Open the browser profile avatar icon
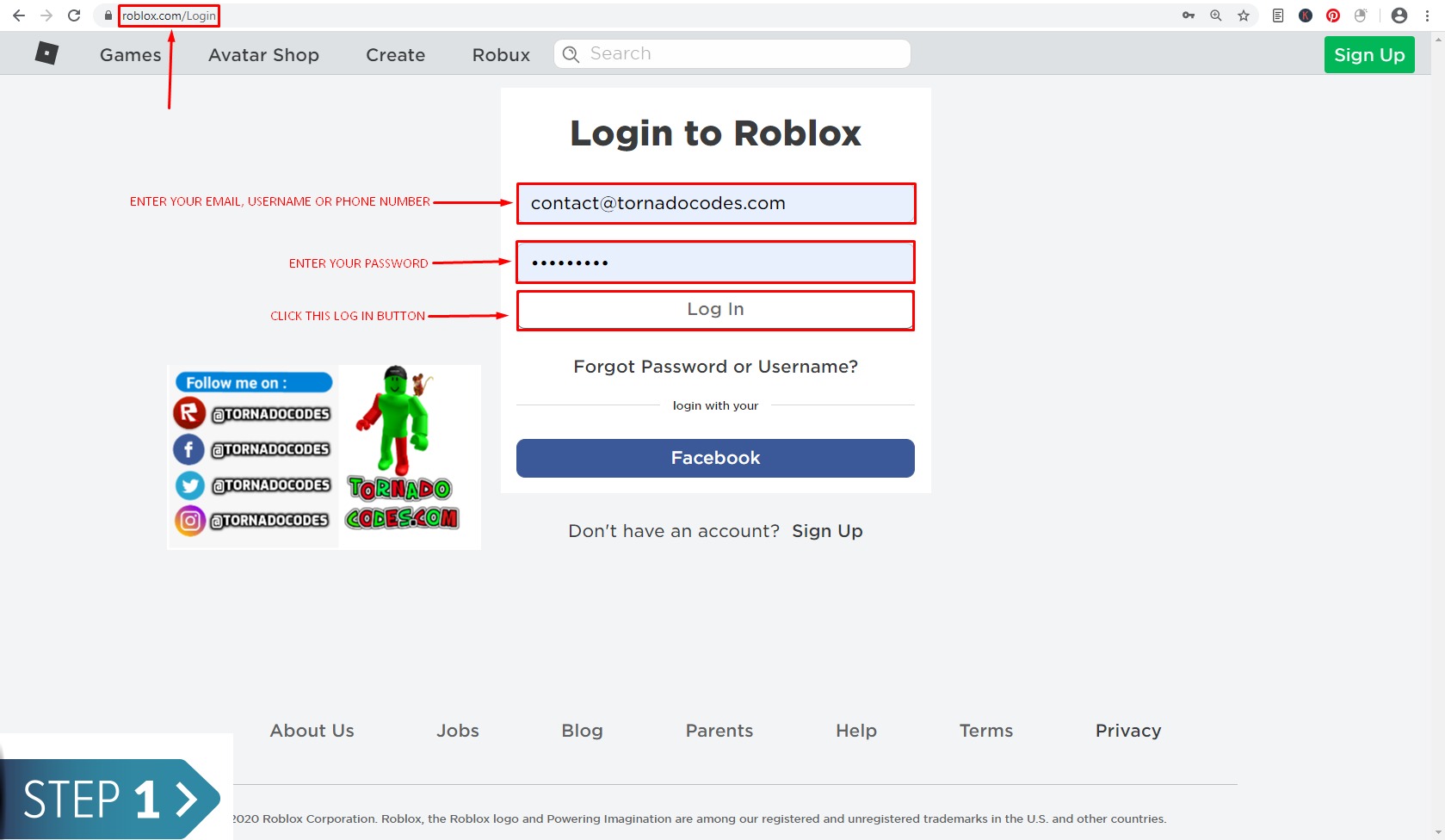 (1399, 15)
